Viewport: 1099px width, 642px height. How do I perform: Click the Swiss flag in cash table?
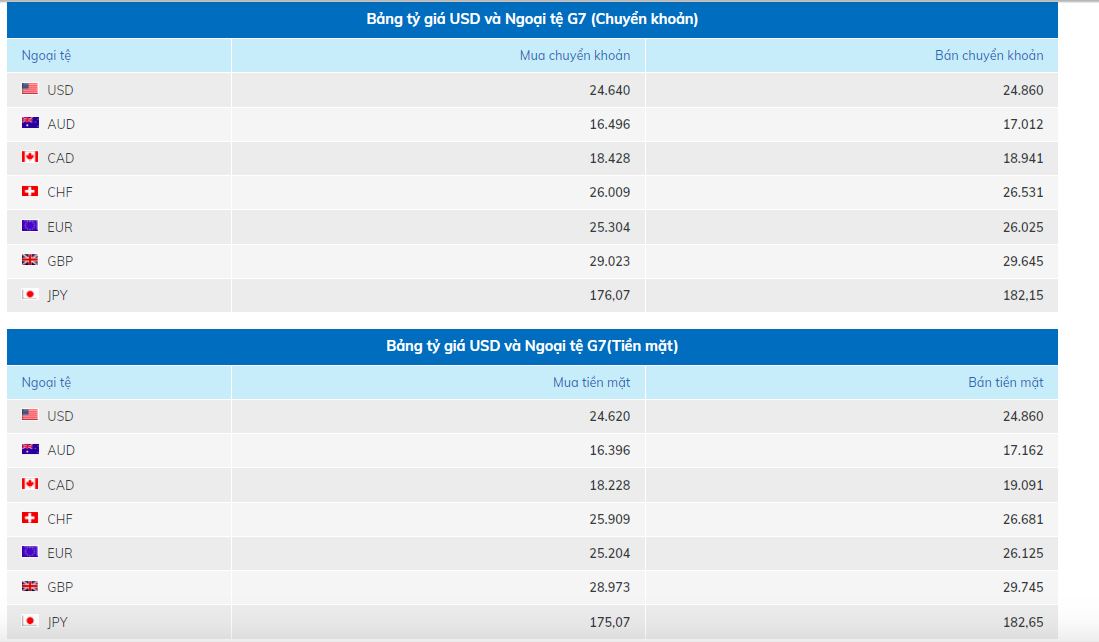tap(30, 518)
